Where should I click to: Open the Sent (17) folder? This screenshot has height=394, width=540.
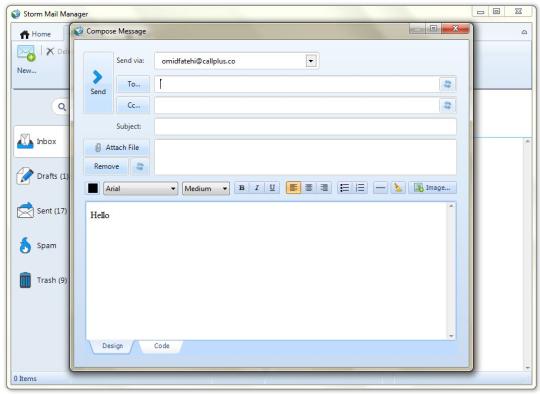pyautogui.click(x=42, y=211)
